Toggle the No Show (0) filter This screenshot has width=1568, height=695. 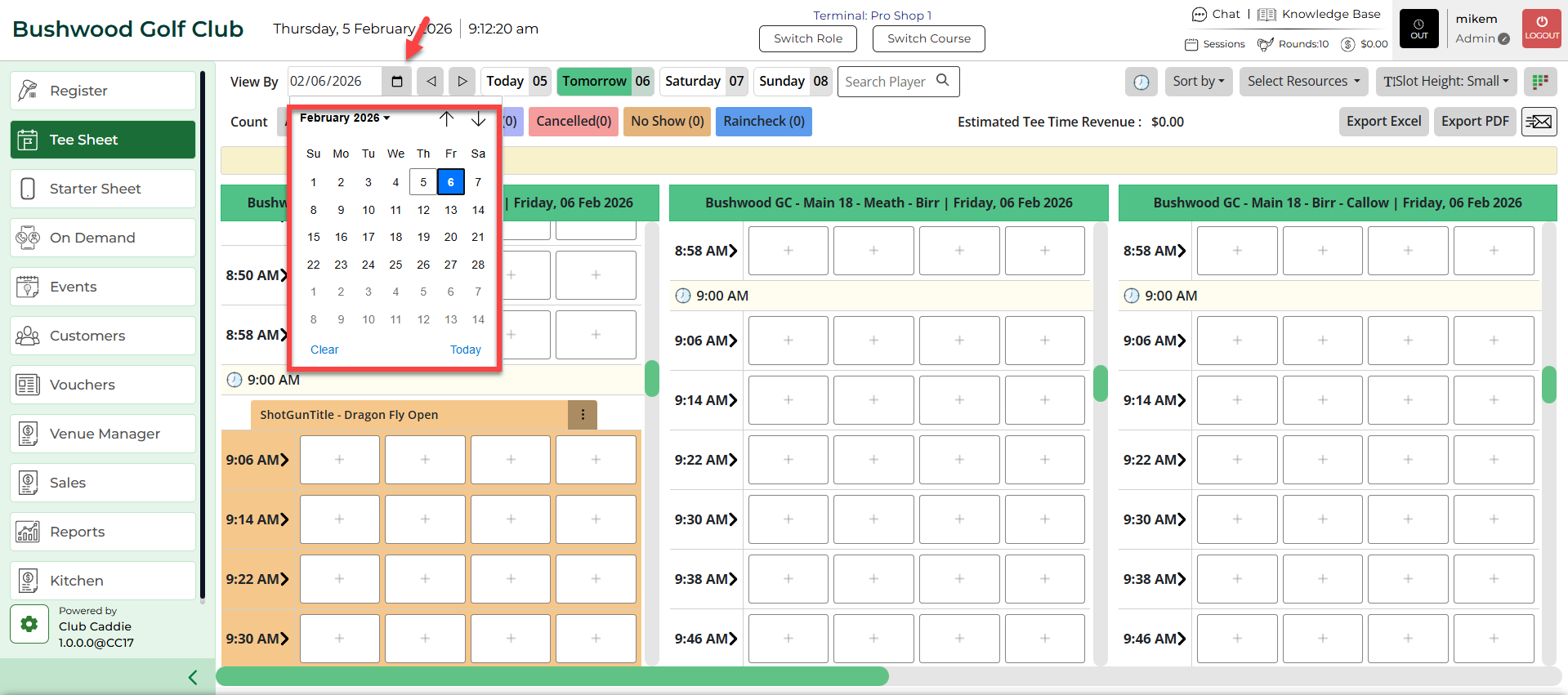click(667, 121)
